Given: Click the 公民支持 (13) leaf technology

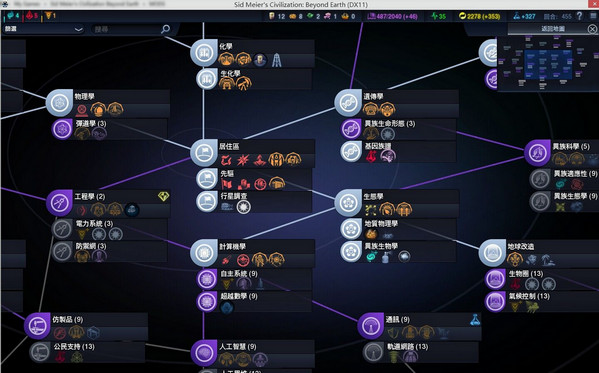Looking at the screenshot, I should coord(87,352).
